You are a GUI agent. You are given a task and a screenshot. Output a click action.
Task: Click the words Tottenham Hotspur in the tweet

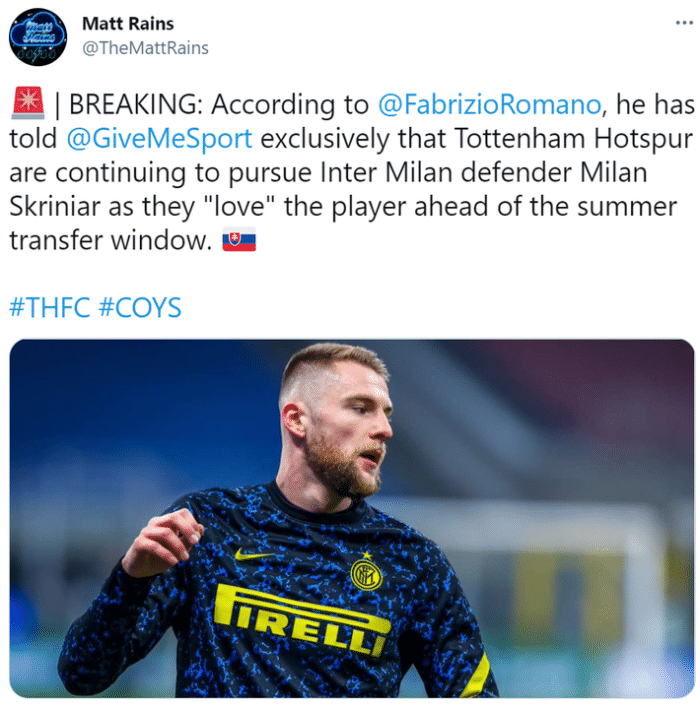tap(573, 138)
